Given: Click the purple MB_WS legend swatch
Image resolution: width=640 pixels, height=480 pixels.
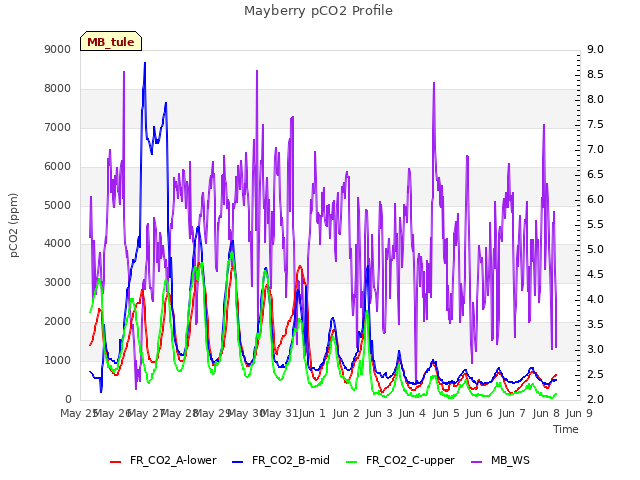Looking at the screenshot, I should click(476, 461).
